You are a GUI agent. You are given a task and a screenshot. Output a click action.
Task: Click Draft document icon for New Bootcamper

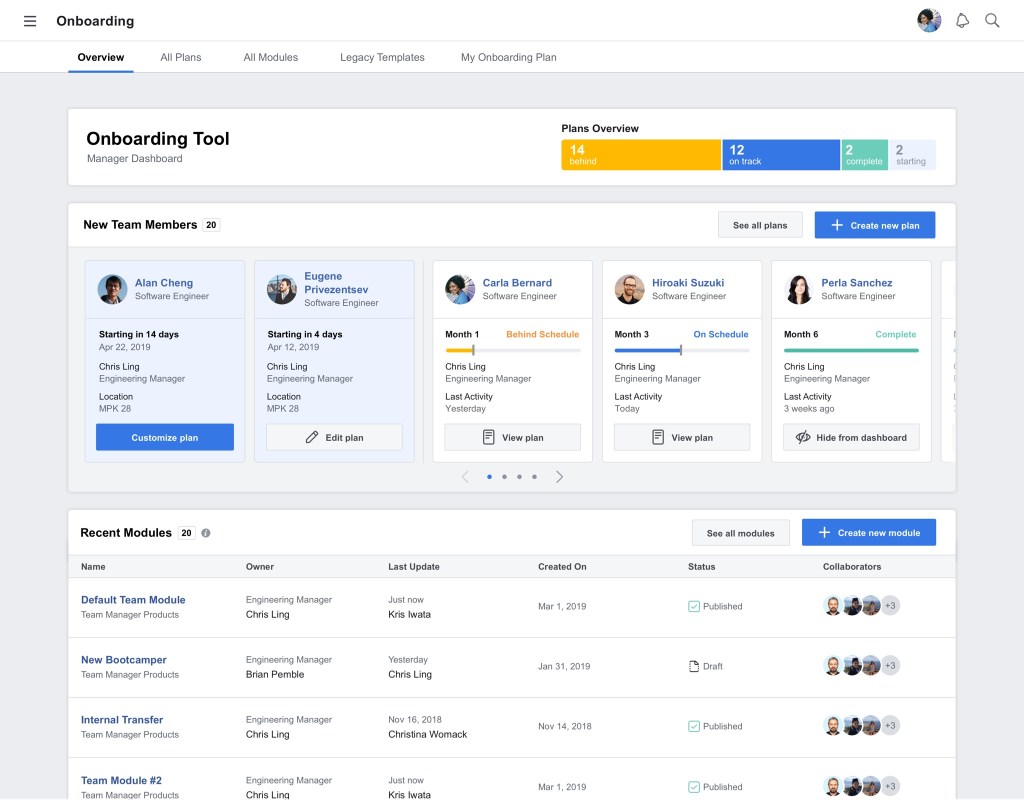[x=694, y=666]
